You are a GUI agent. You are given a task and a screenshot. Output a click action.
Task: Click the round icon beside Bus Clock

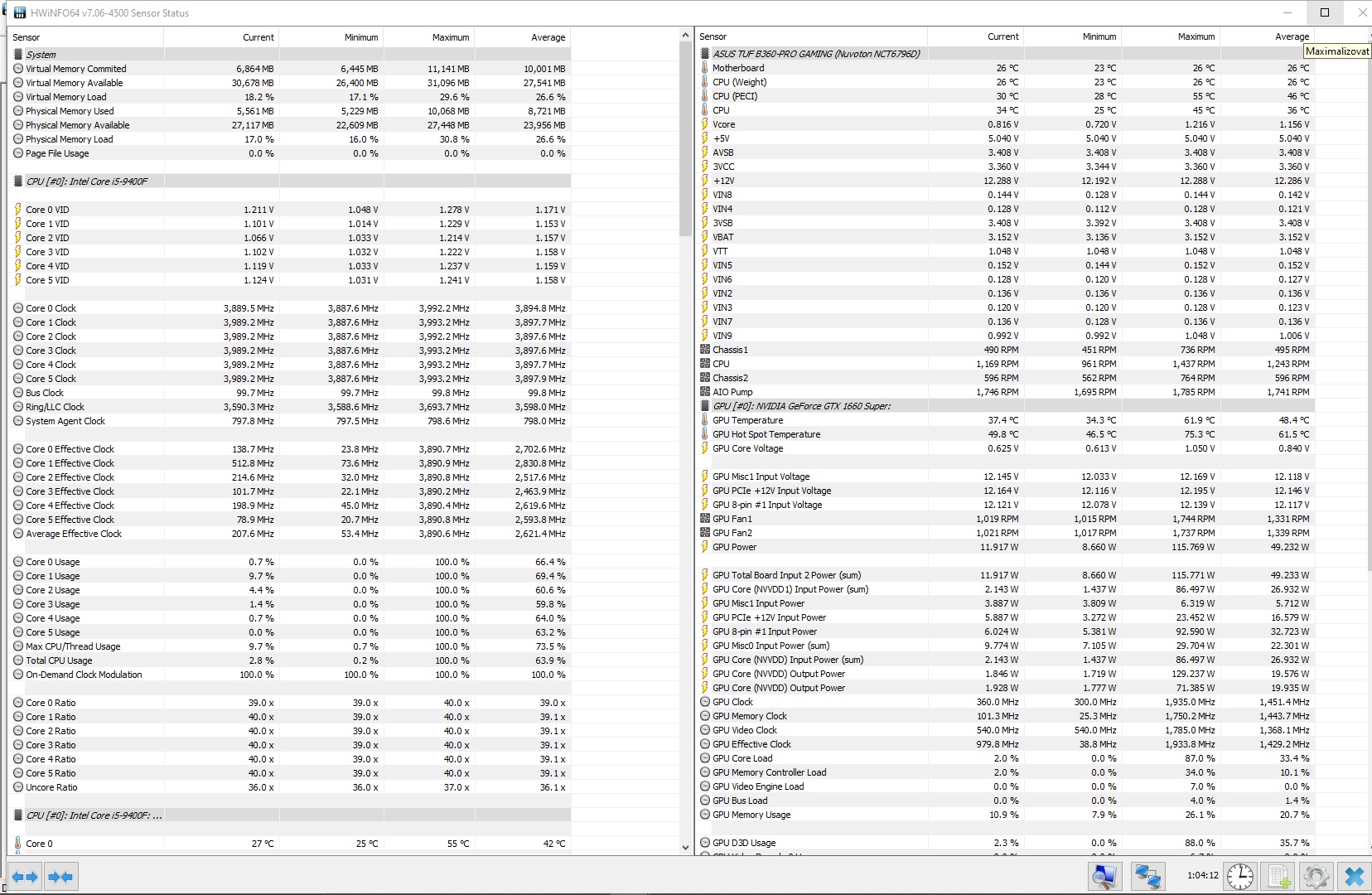(18, 393)
